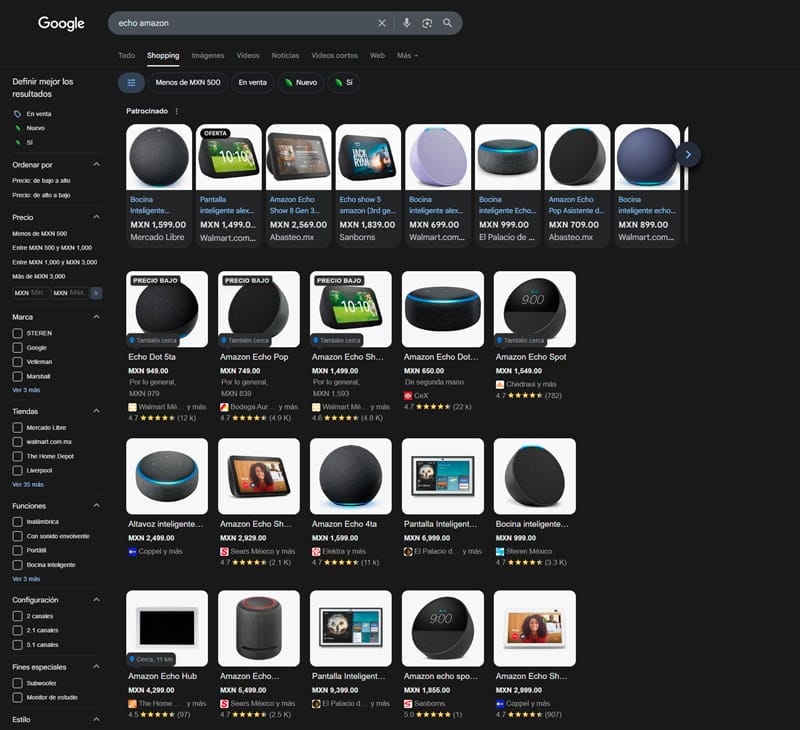
Task: Open the Amazon Echo Pop product title
Action: [254, 357]
